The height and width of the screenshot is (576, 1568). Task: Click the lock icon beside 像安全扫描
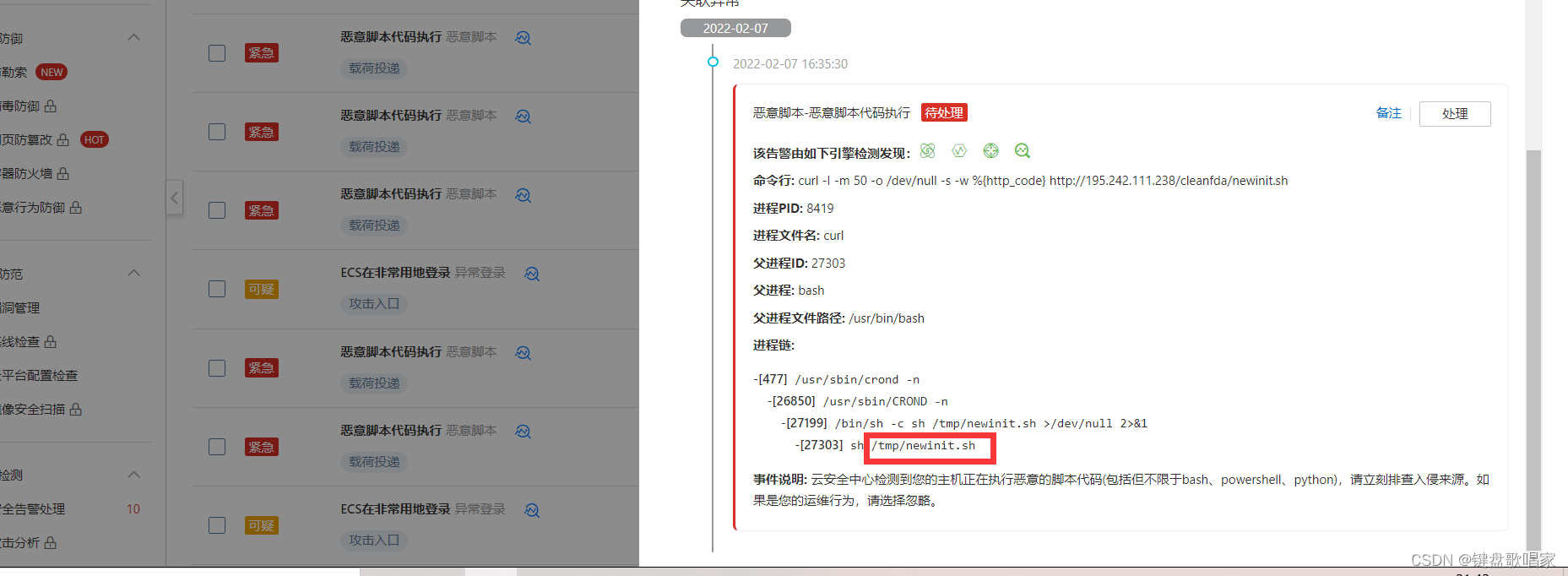[x=76, y=409]
